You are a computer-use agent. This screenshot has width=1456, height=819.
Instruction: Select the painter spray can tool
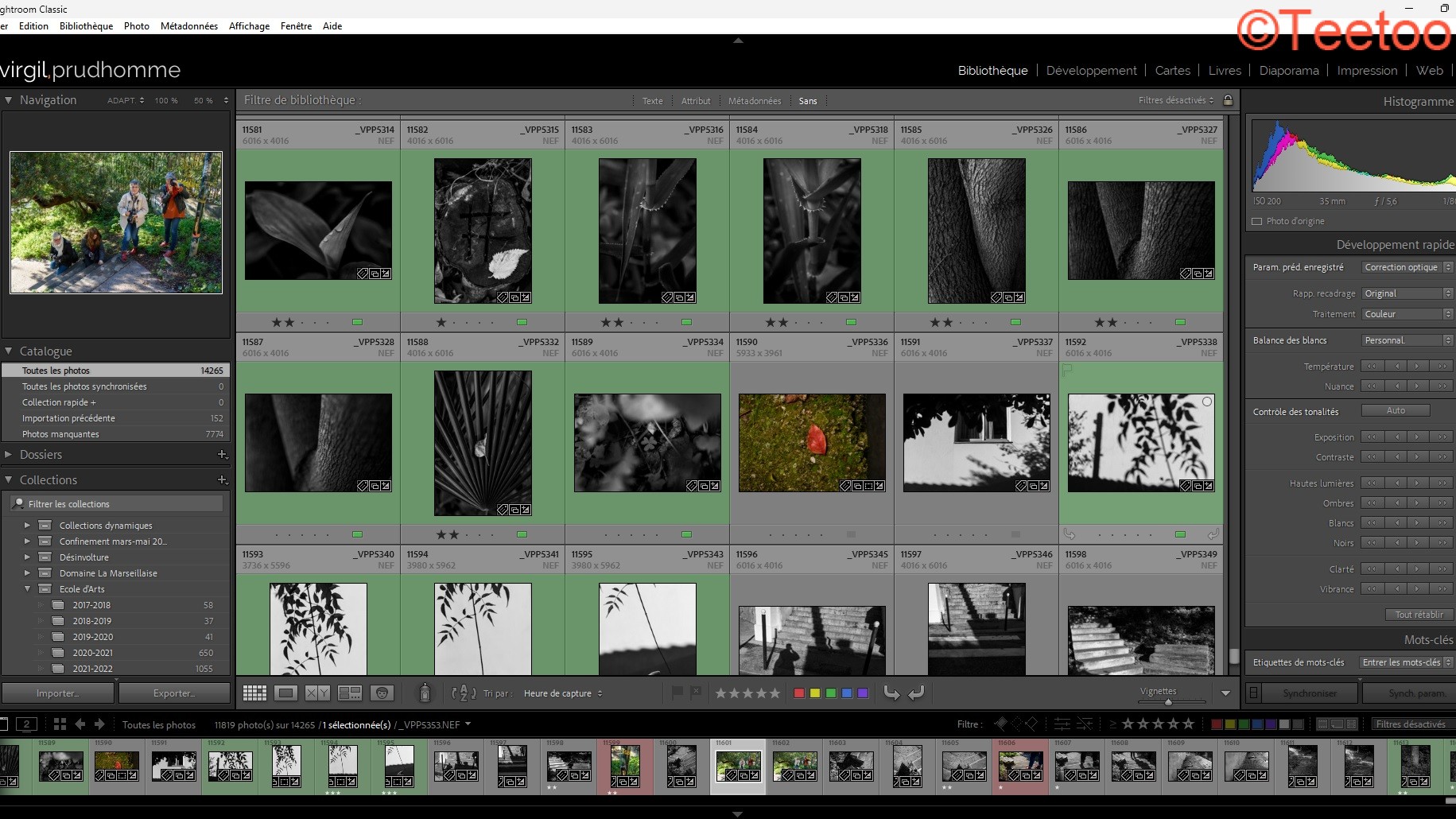(425, 693)
